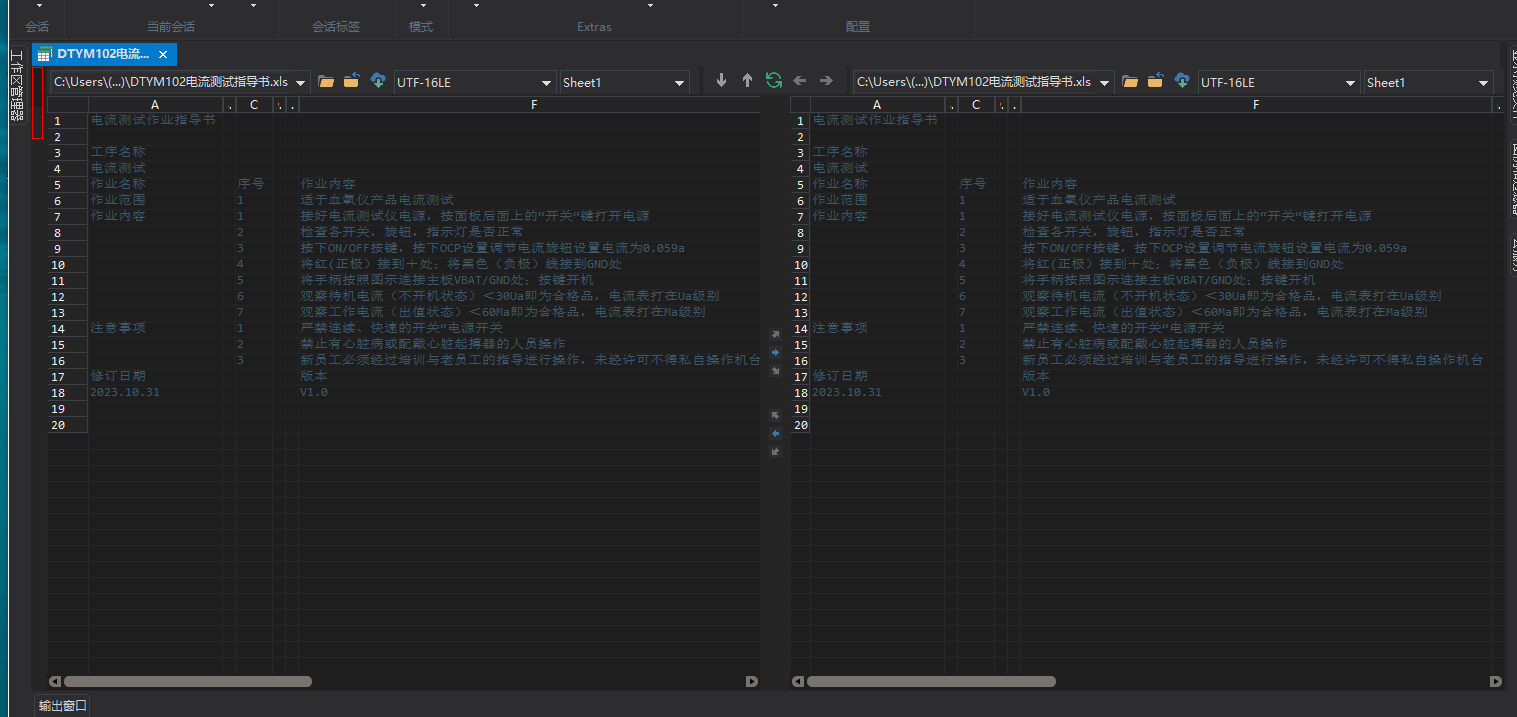This screenshot has height=717, width=1517.
Task: Click right pane cell 作业范围
Action: point(840,200)
